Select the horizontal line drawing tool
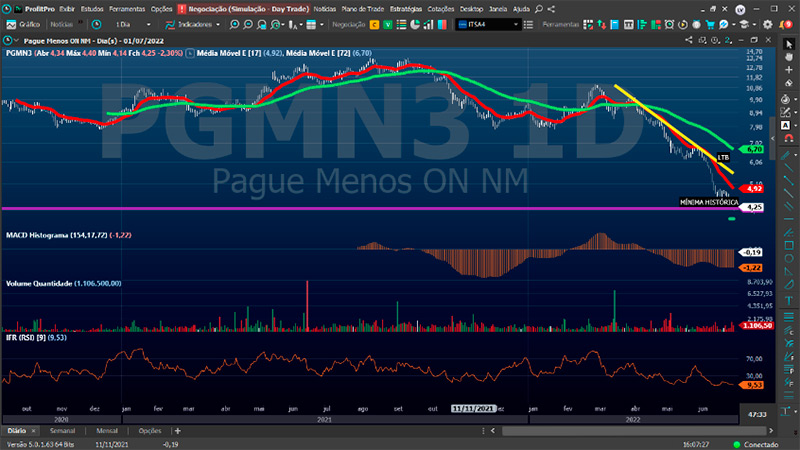 789,219
